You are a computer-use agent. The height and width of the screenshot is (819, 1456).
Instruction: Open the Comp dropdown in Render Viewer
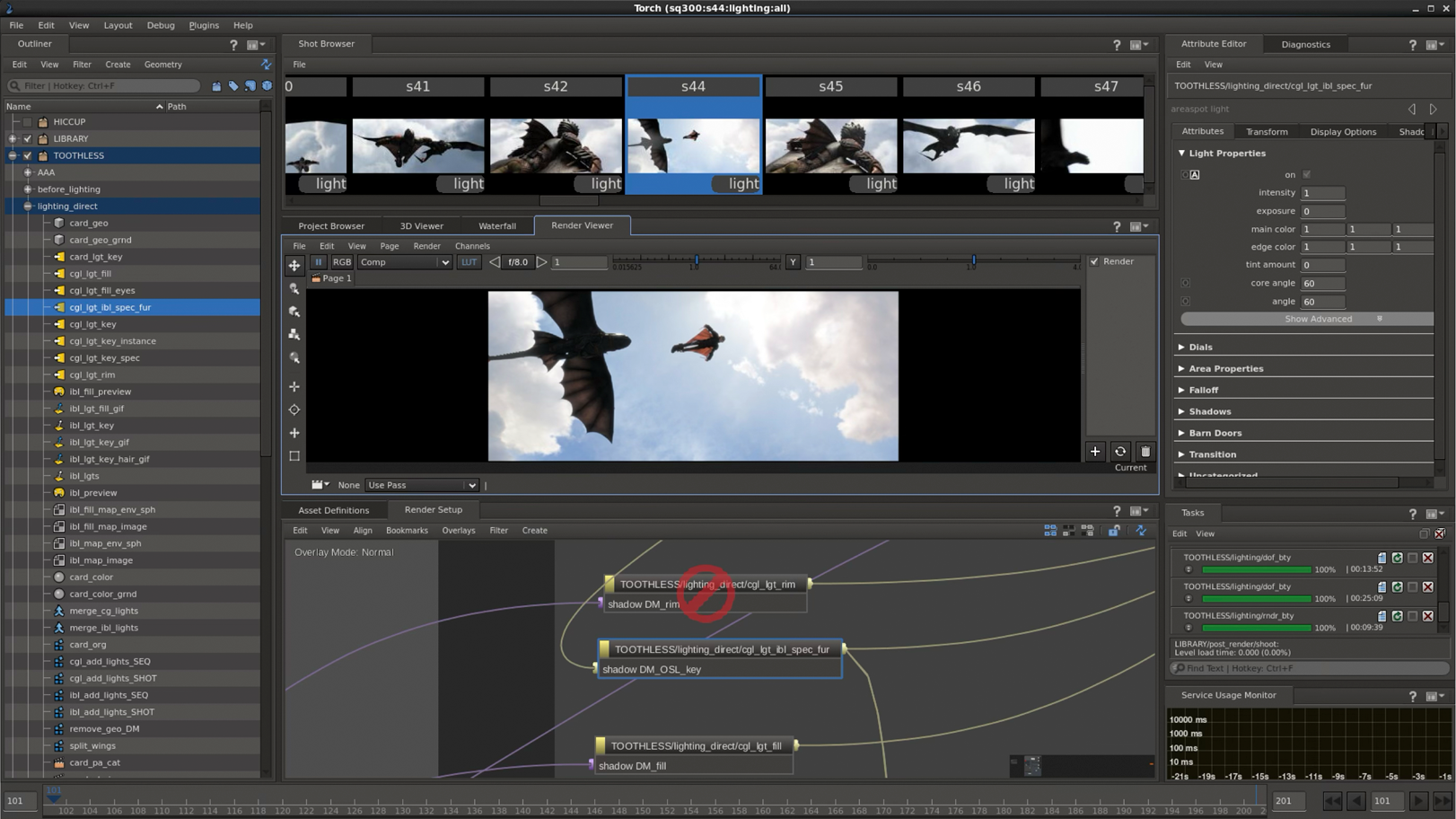coord(404,262)
